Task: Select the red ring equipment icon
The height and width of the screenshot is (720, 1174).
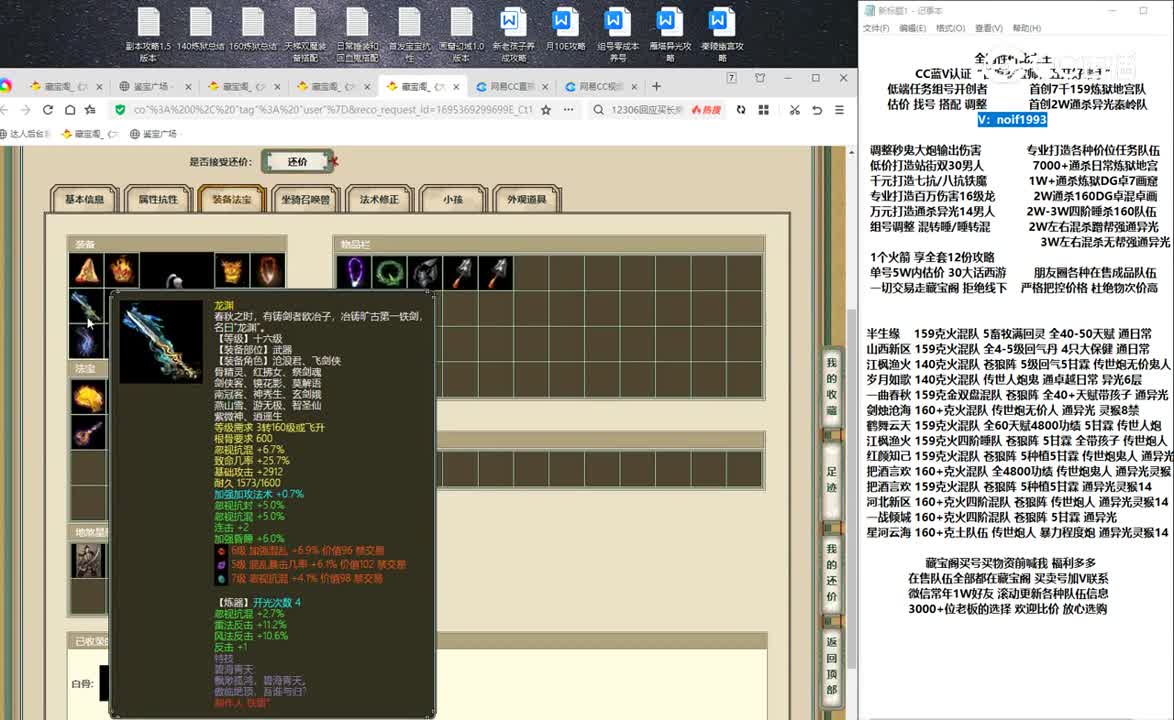Action: tap(267, 270)
